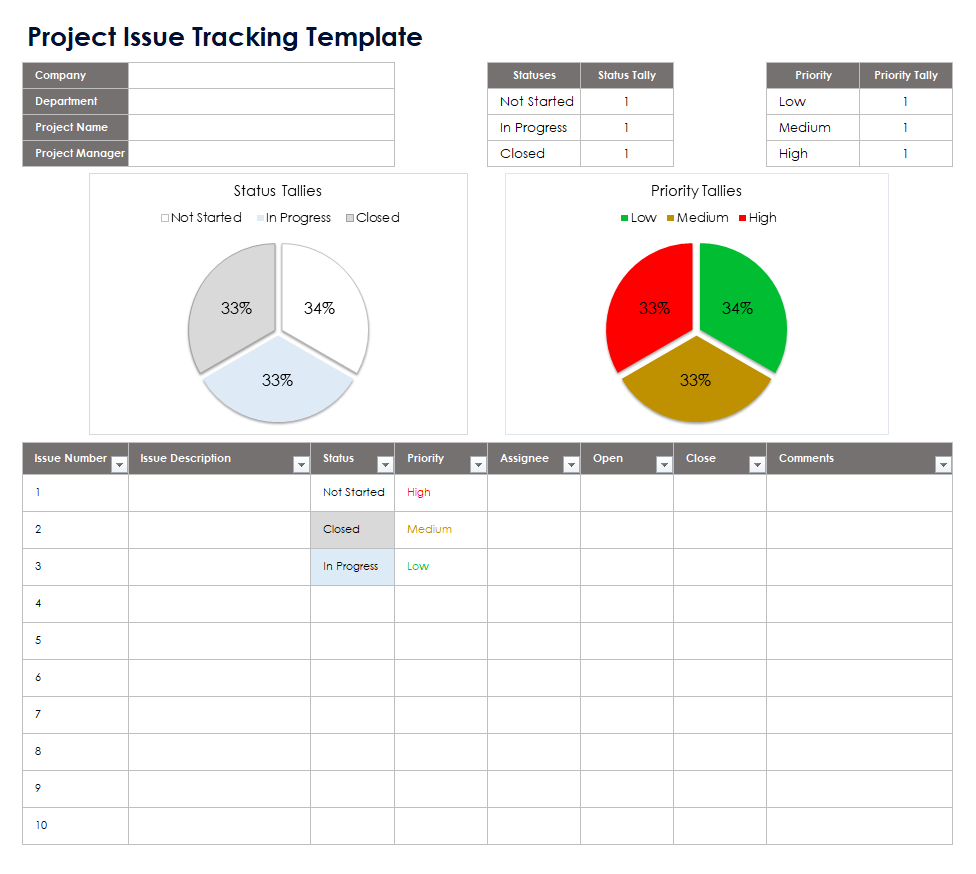Select the Project Manager input cell

point(261,154)
